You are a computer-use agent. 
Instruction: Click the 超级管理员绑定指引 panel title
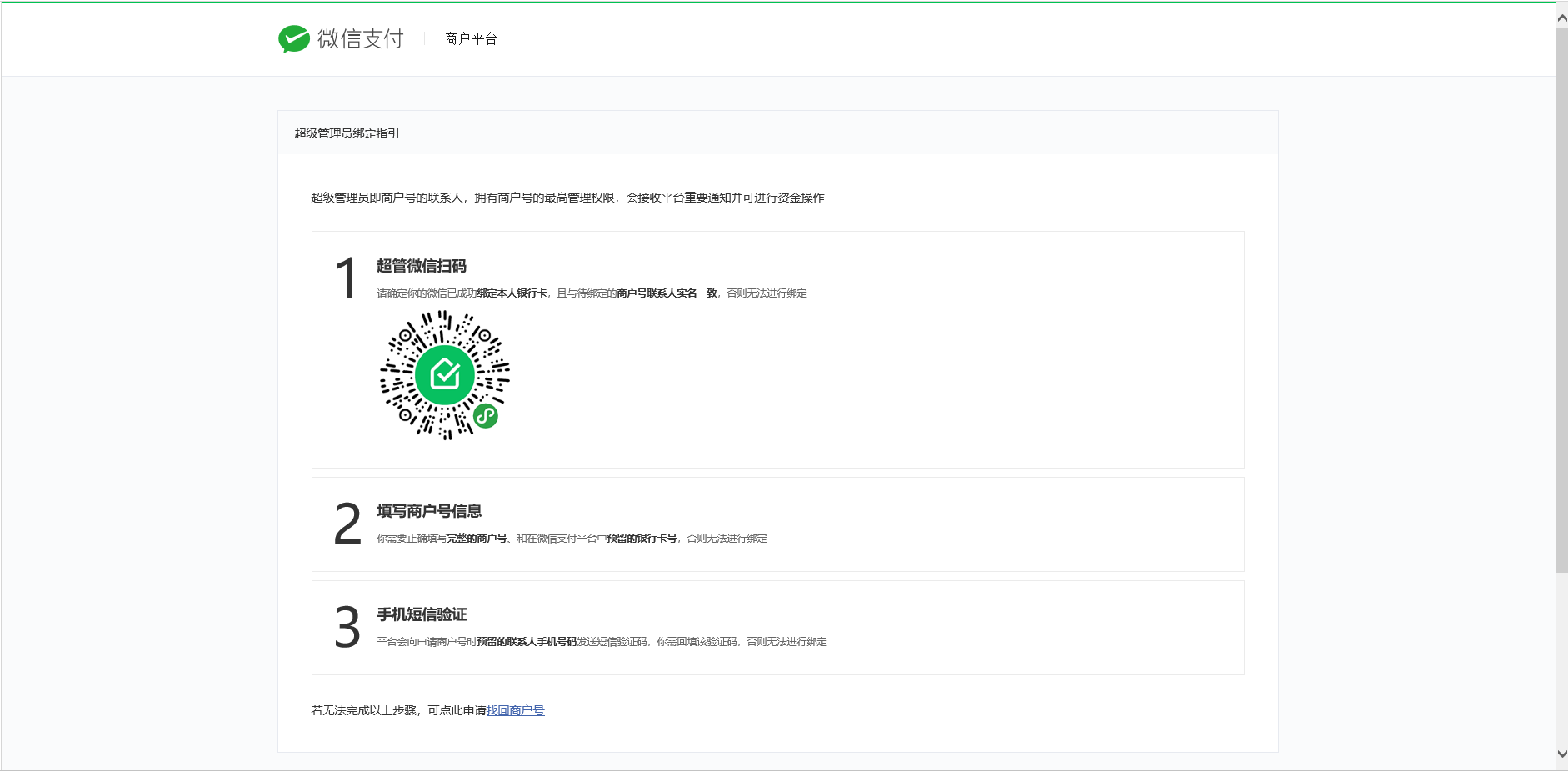(x=347, y=133)
